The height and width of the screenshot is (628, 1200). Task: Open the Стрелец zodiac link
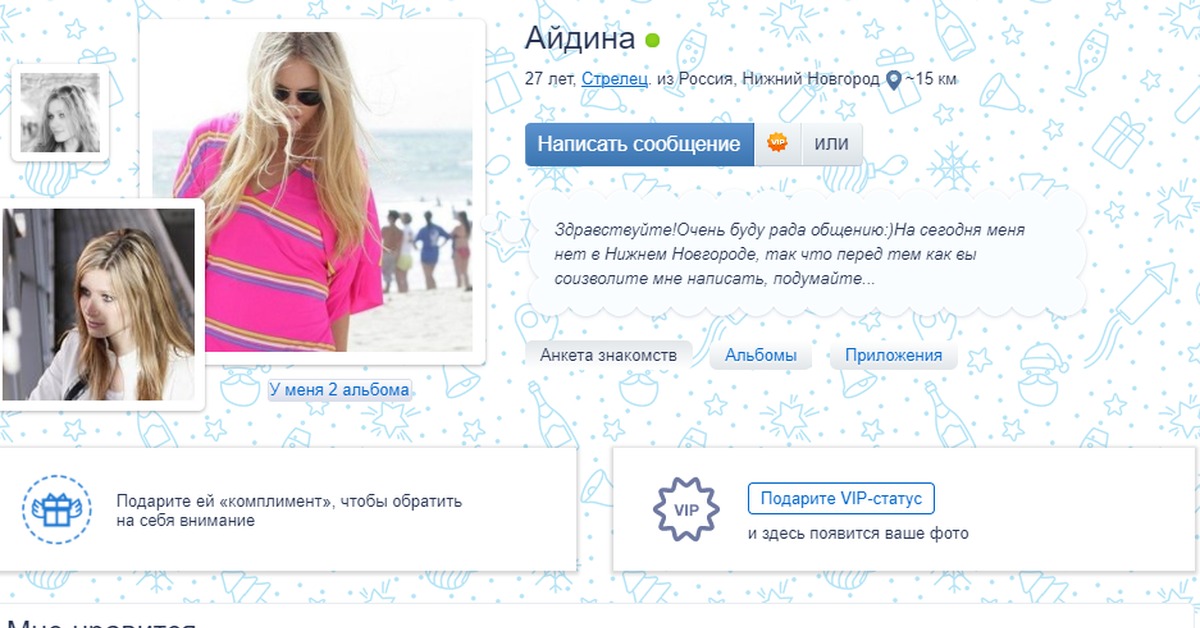tap(615, 78)
